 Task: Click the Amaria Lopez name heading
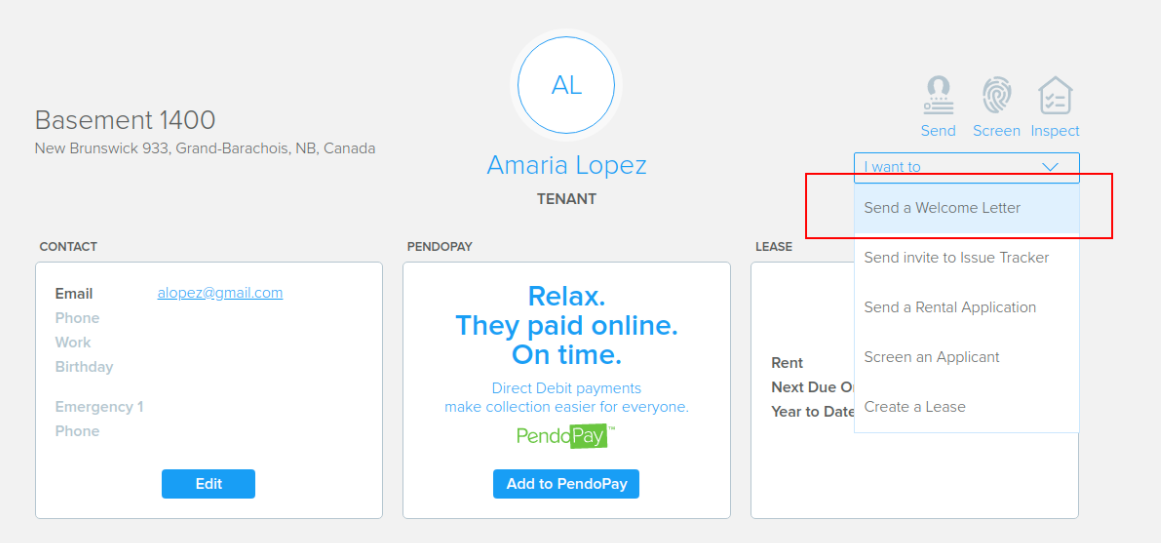tap(566, 164)
